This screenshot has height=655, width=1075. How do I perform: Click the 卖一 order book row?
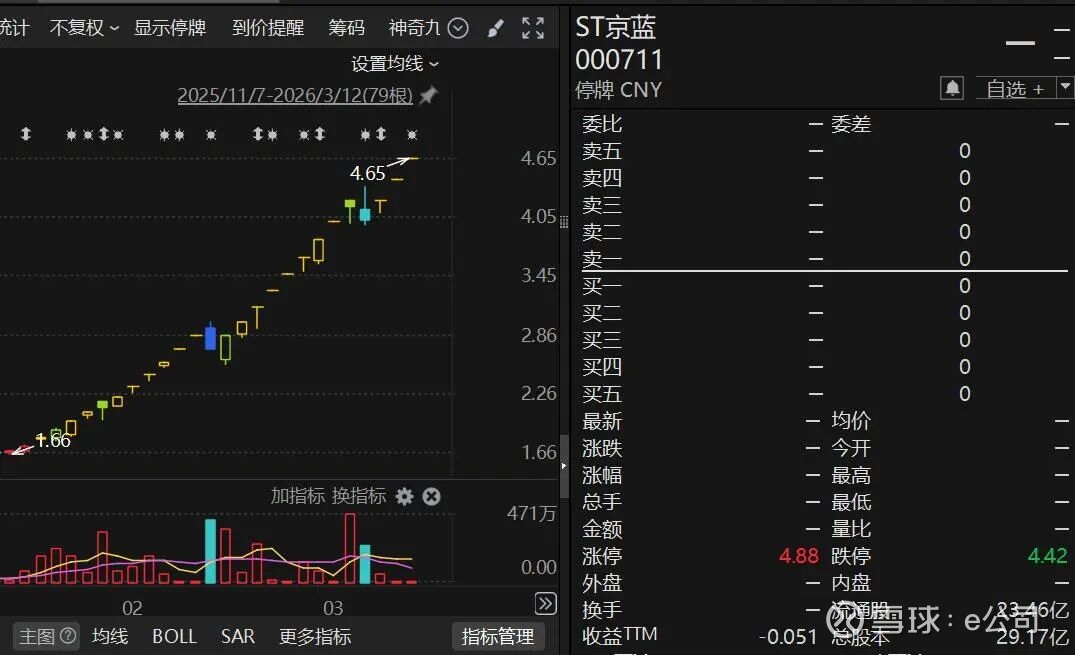[825, 259]
